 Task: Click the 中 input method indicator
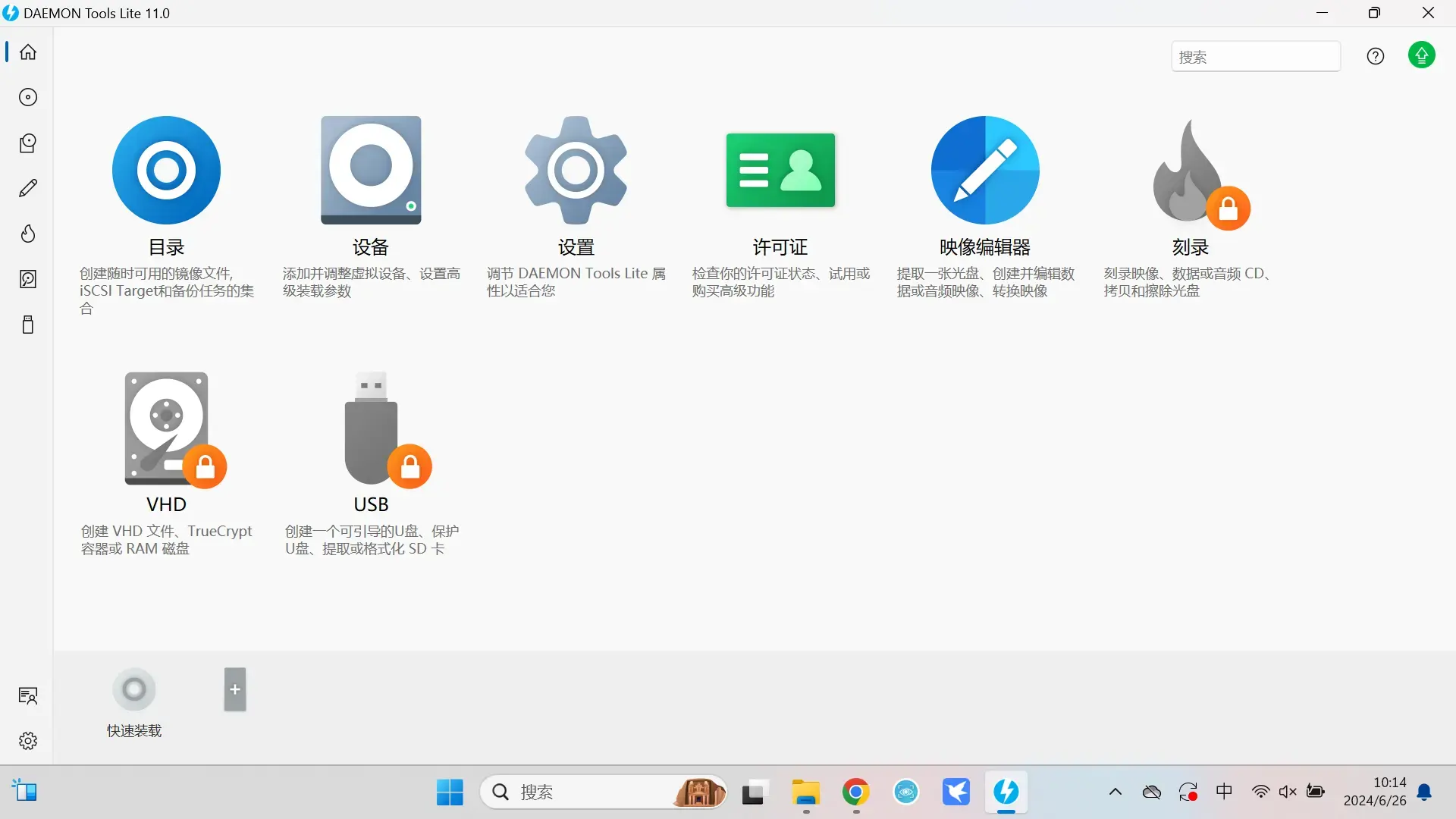[1224, 792]
